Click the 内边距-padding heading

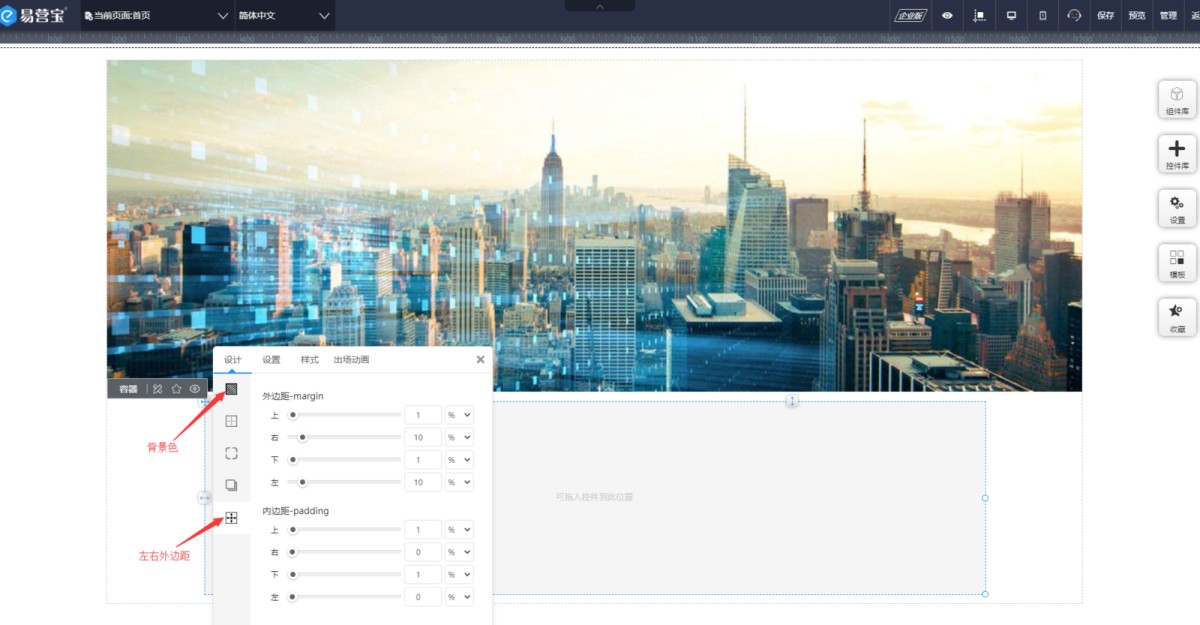pos(295,511)
